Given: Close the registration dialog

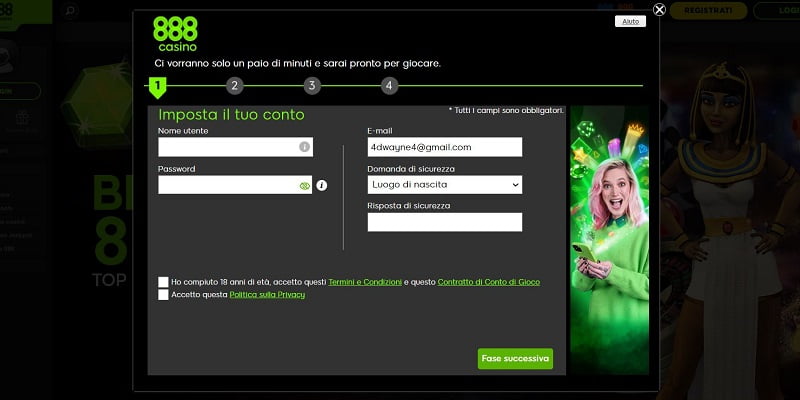Looking at the screenshot, I should coord(659,10).
